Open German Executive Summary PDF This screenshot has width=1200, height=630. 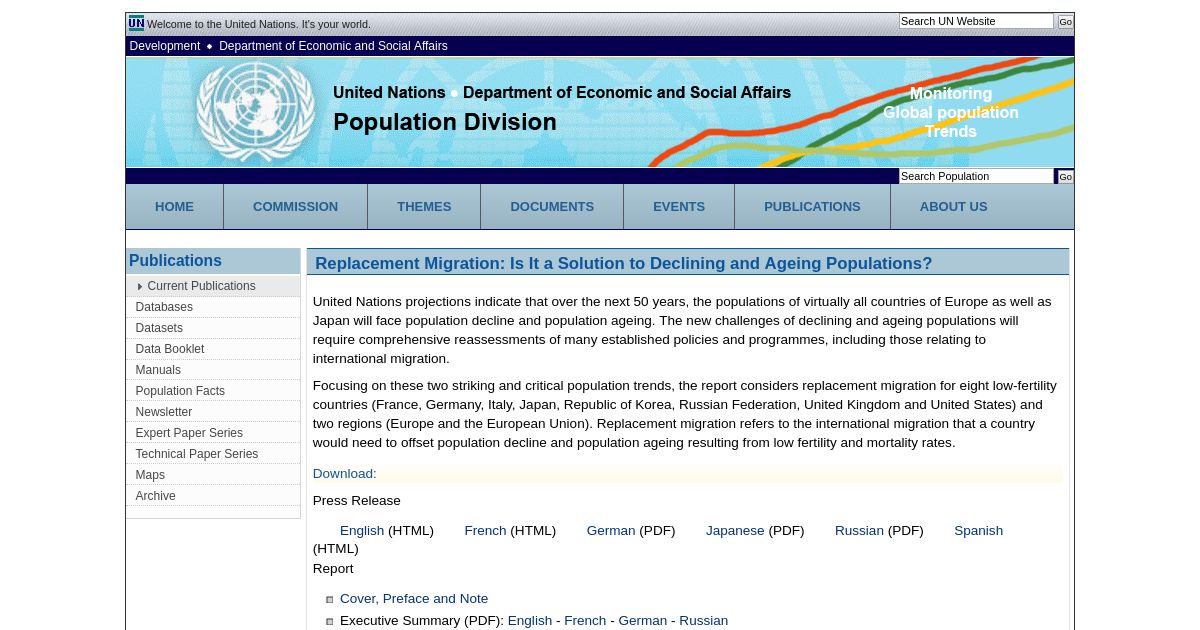pyautogui.click(x=643, y=621)
